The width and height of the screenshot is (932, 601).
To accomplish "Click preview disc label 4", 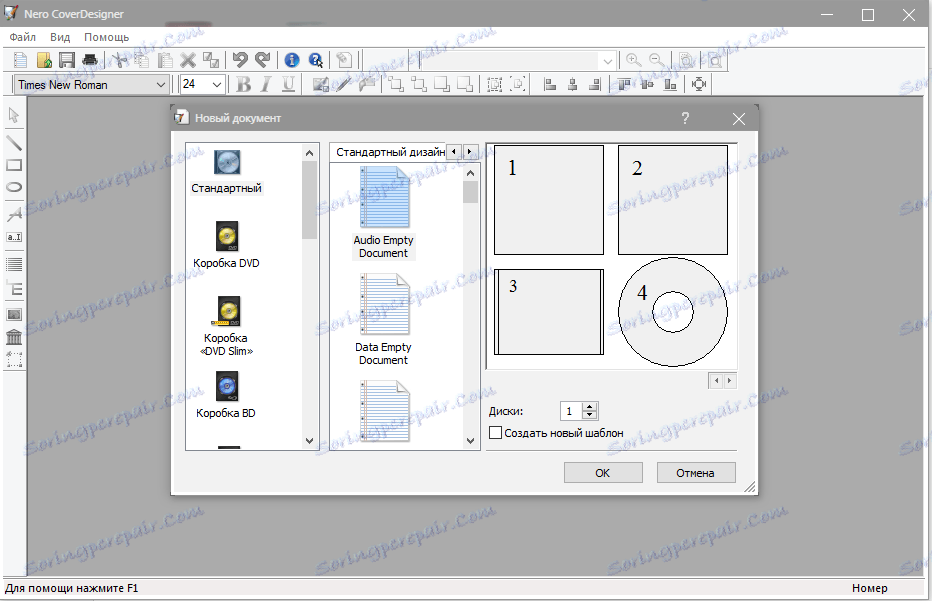I will 673,311.
